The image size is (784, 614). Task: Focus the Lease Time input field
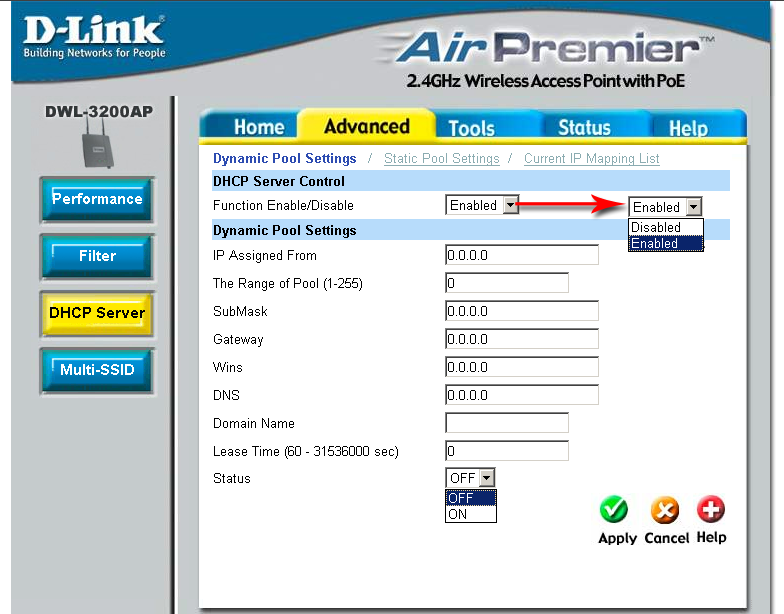coord(506,451)
